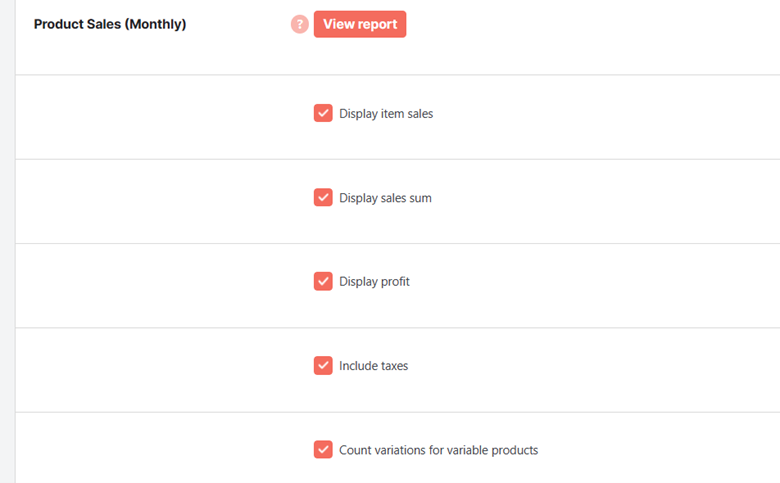Uncheck the Display item sales checkbox

click(323, 113)
